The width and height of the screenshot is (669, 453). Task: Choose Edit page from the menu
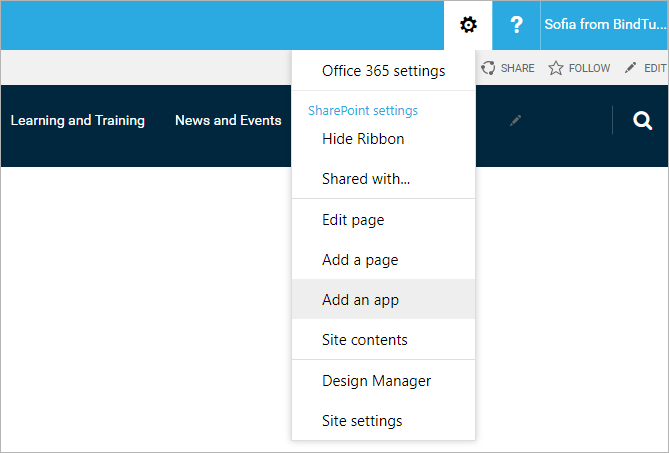pyautogui.click(x=384, y=220)
